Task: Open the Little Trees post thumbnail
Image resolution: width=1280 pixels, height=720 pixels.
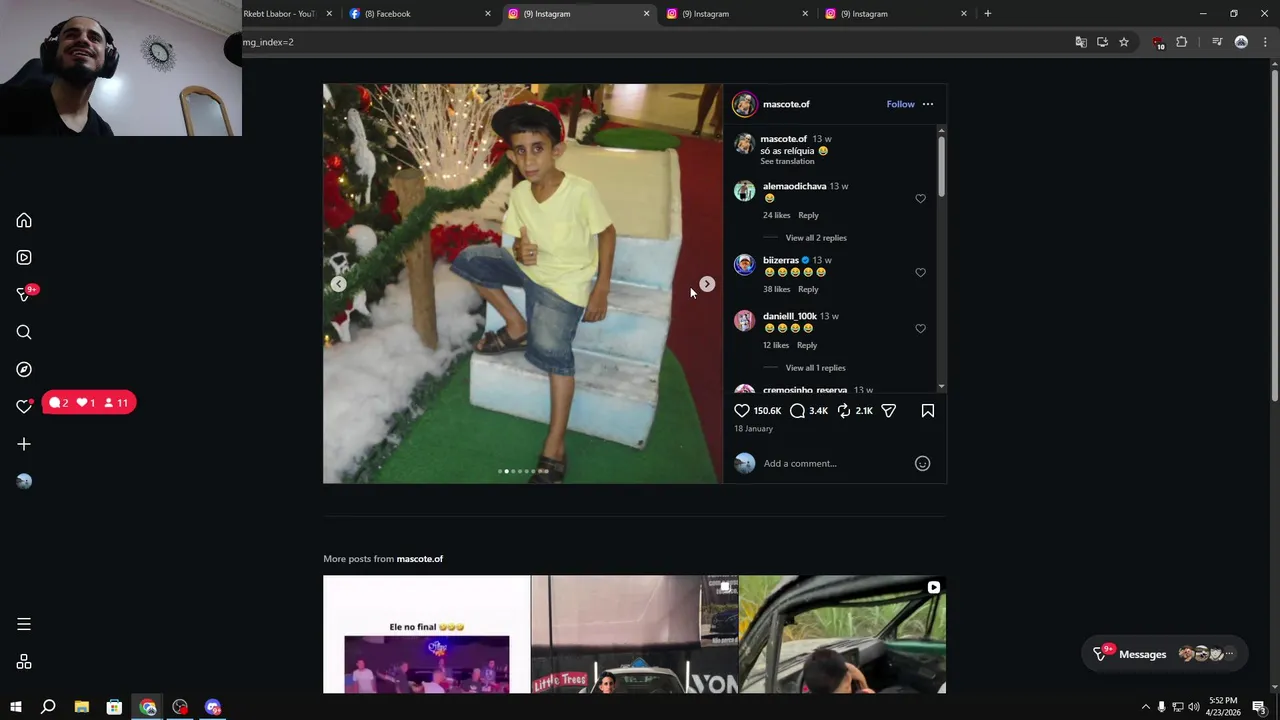Action: tap(635, 634)
